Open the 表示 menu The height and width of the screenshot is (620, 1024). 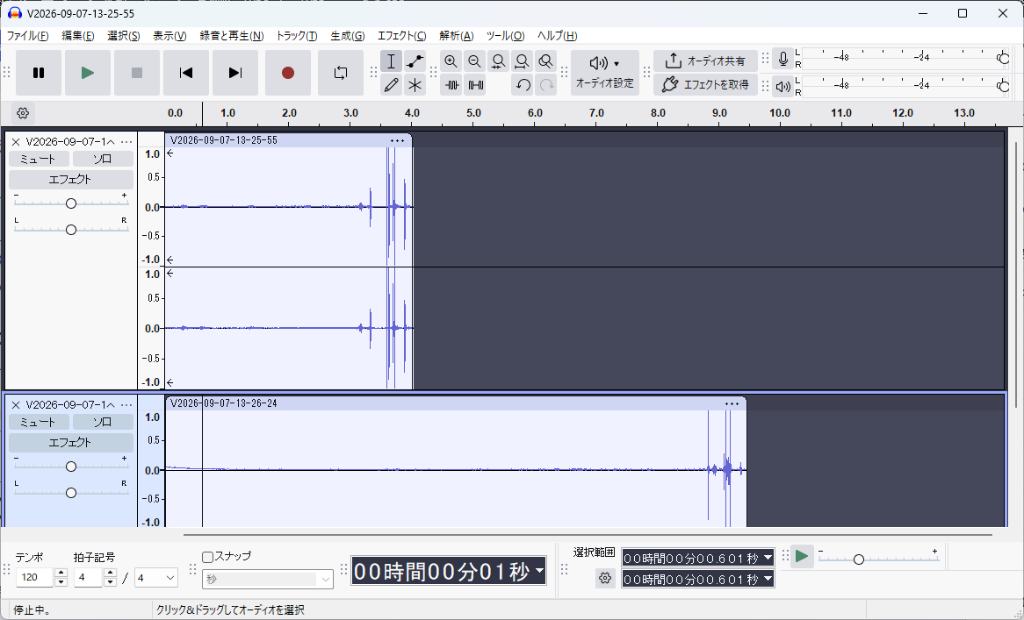pyautogui.click(x=169, y=35)
